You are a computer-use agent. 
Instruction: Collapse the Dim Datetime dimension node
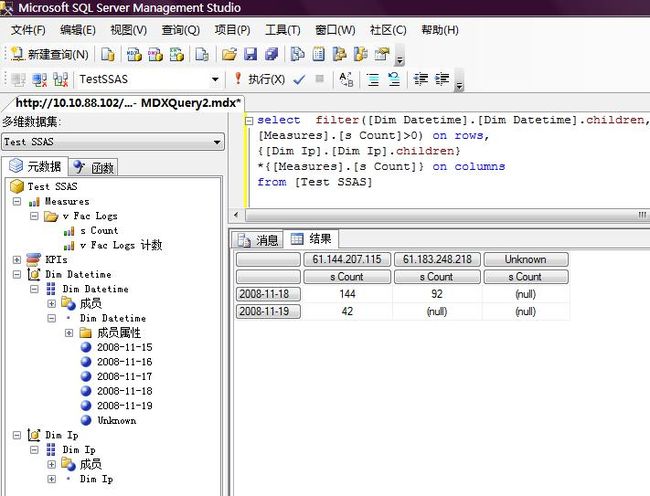17,274
